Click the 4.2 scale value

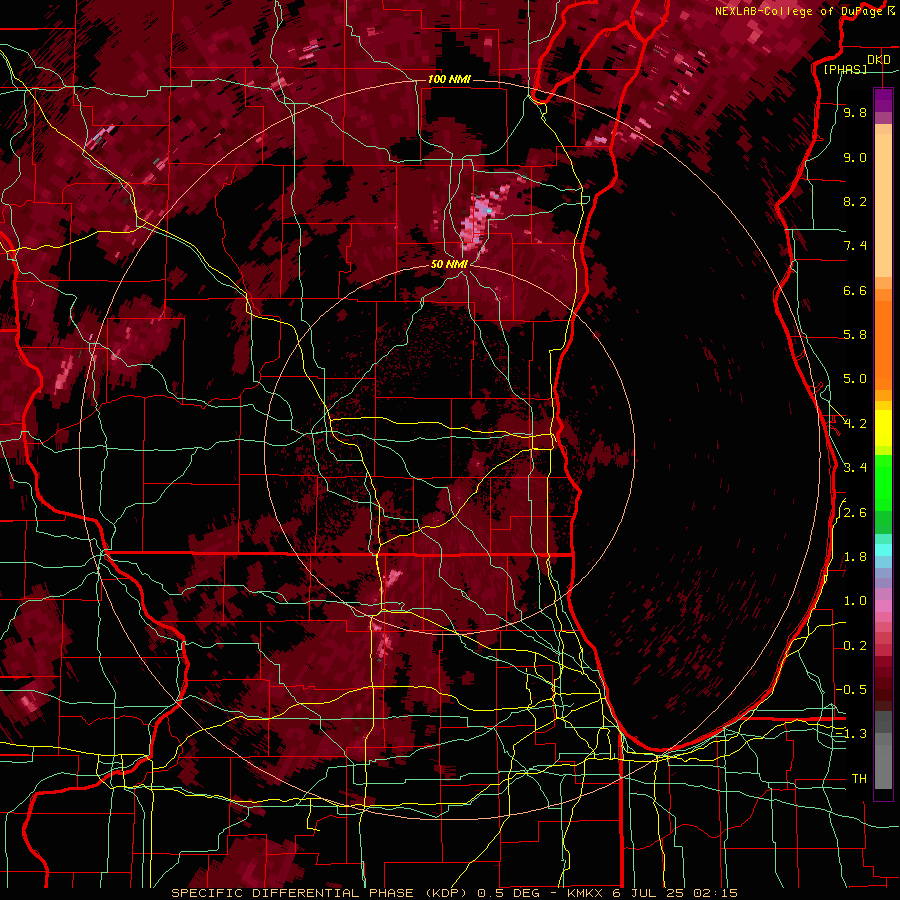(855, 424)
